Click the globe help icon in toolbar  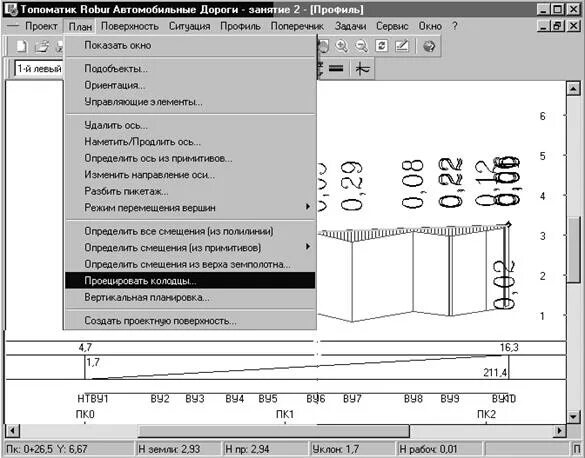429,46
